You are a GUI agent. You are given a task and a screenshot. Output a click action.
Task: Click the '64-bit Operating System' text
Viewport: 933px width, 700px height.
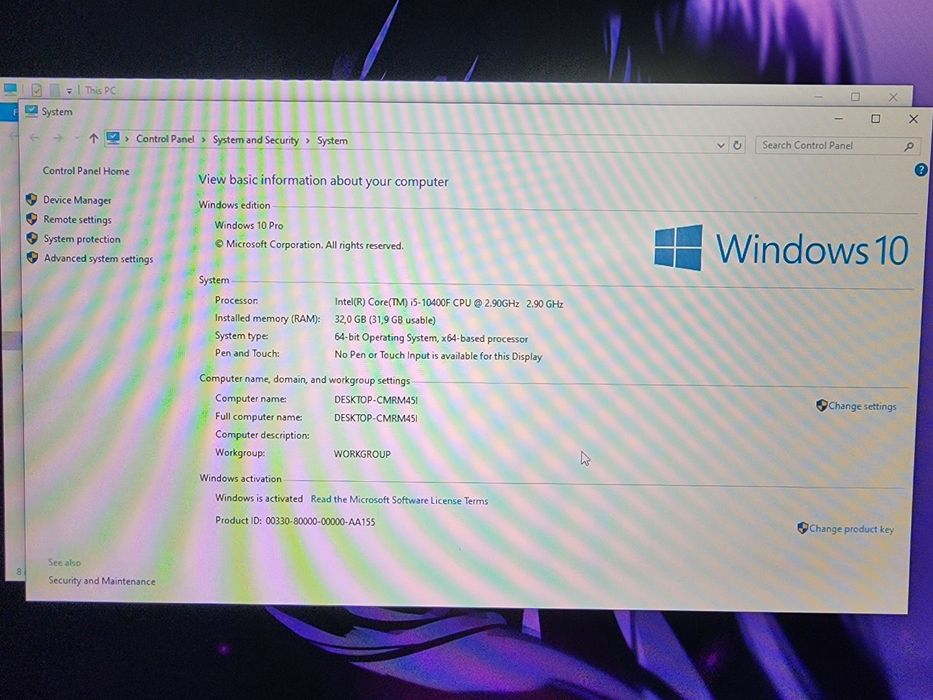(386, 337)
